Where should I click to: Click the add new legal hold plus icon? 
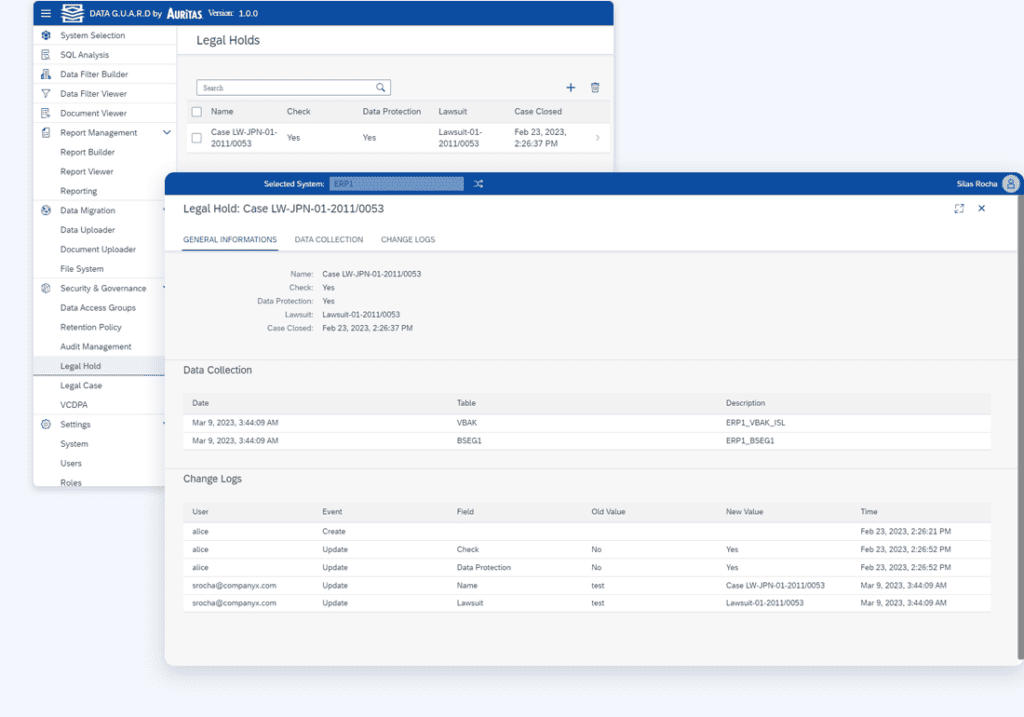(x=571, y=87)
